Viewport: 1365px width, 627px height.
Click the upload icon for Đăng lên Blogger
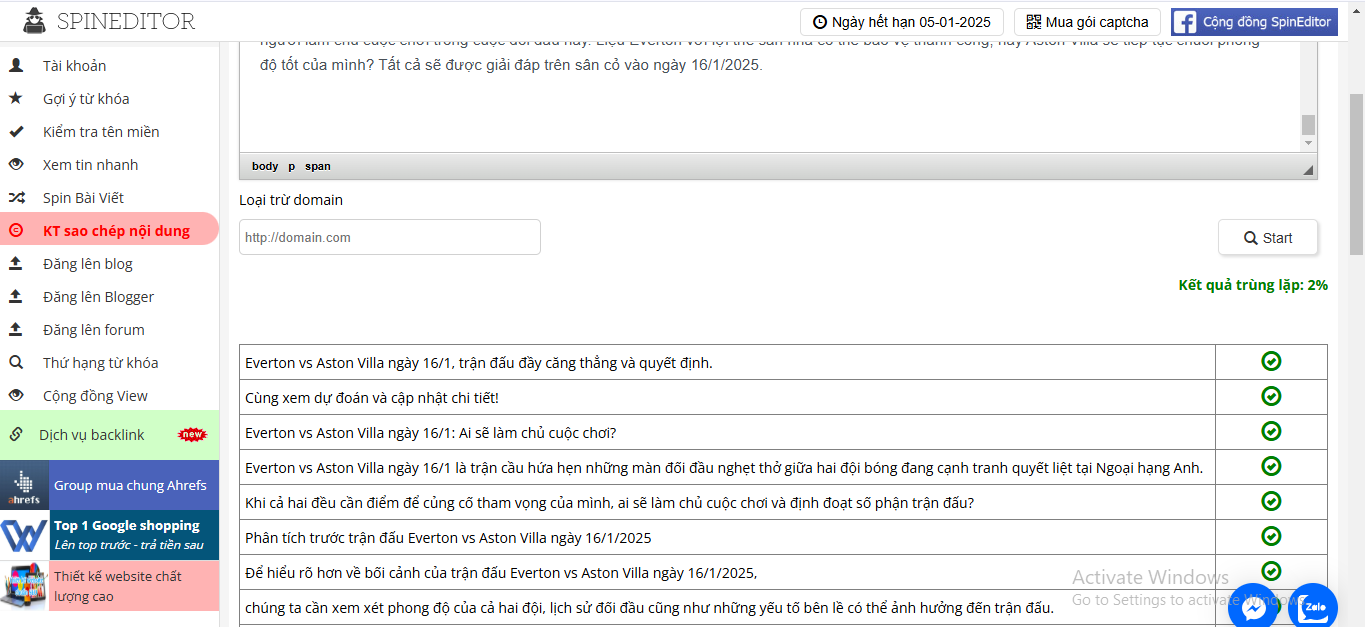(16, 297)
